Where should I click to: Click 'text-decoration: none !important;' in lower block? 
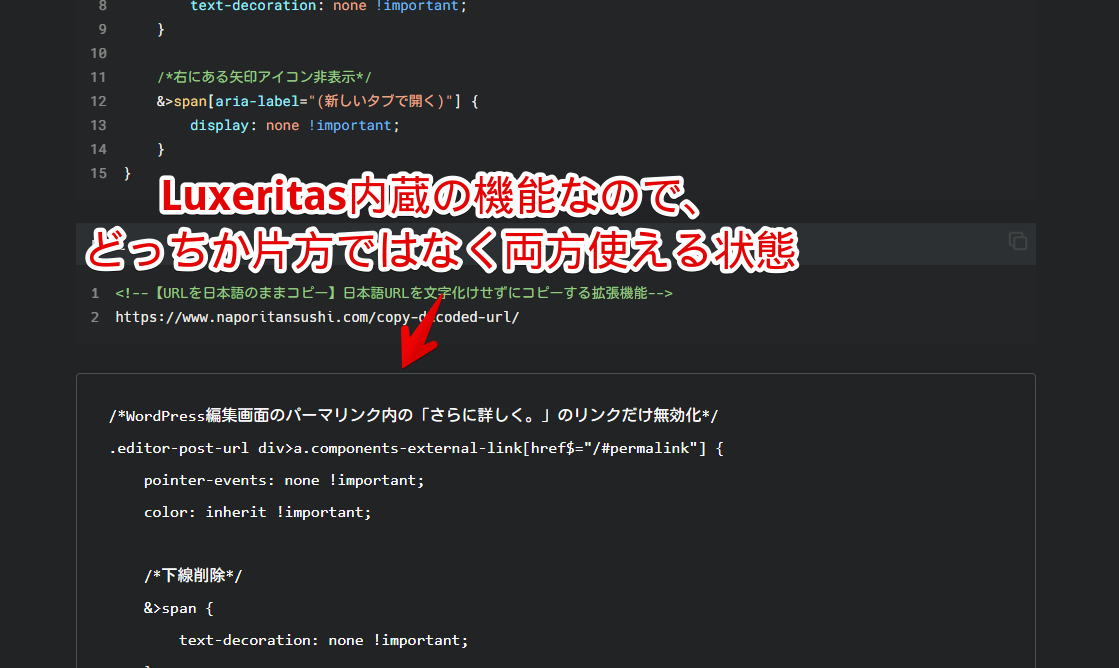pos(323,640)
